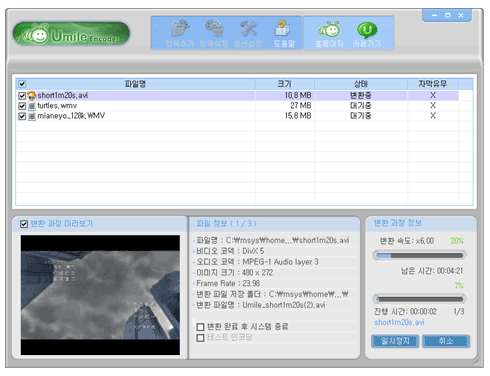Click the conversion speed x6.00 text
The width and height of the screenshot is (490, 376).
point(407,241)
